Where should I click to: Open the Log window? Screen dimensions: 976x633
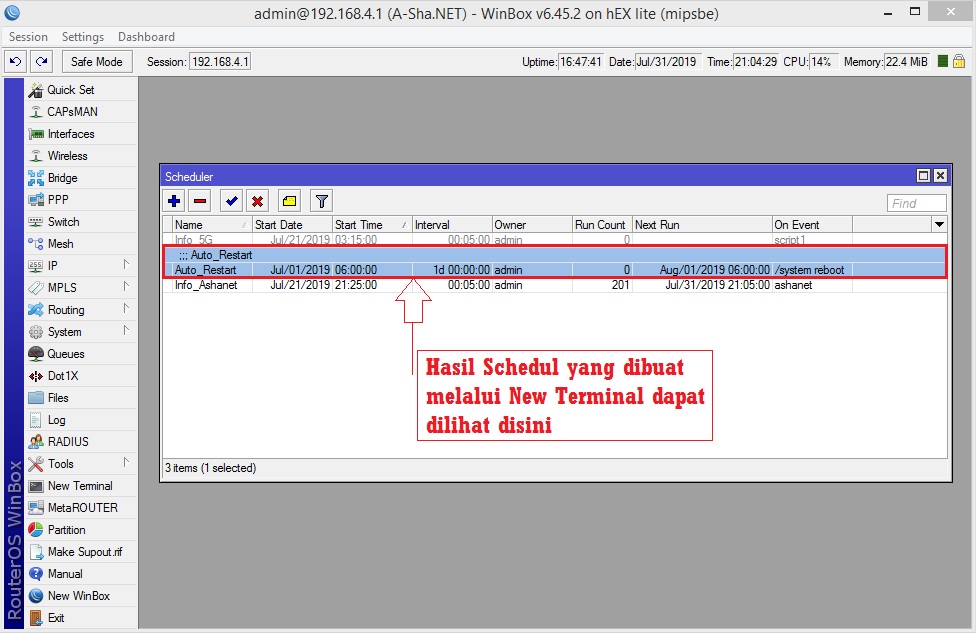tap(56, 420)
